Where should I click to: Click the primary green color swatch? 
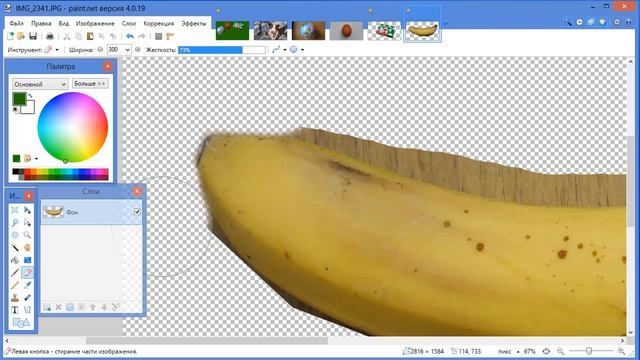click(19, 99)
